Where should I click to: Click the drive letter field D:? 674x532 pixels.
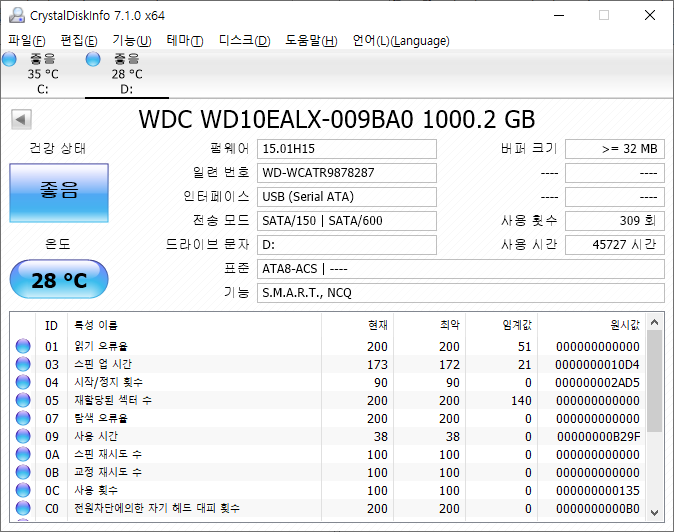point(347,245)
